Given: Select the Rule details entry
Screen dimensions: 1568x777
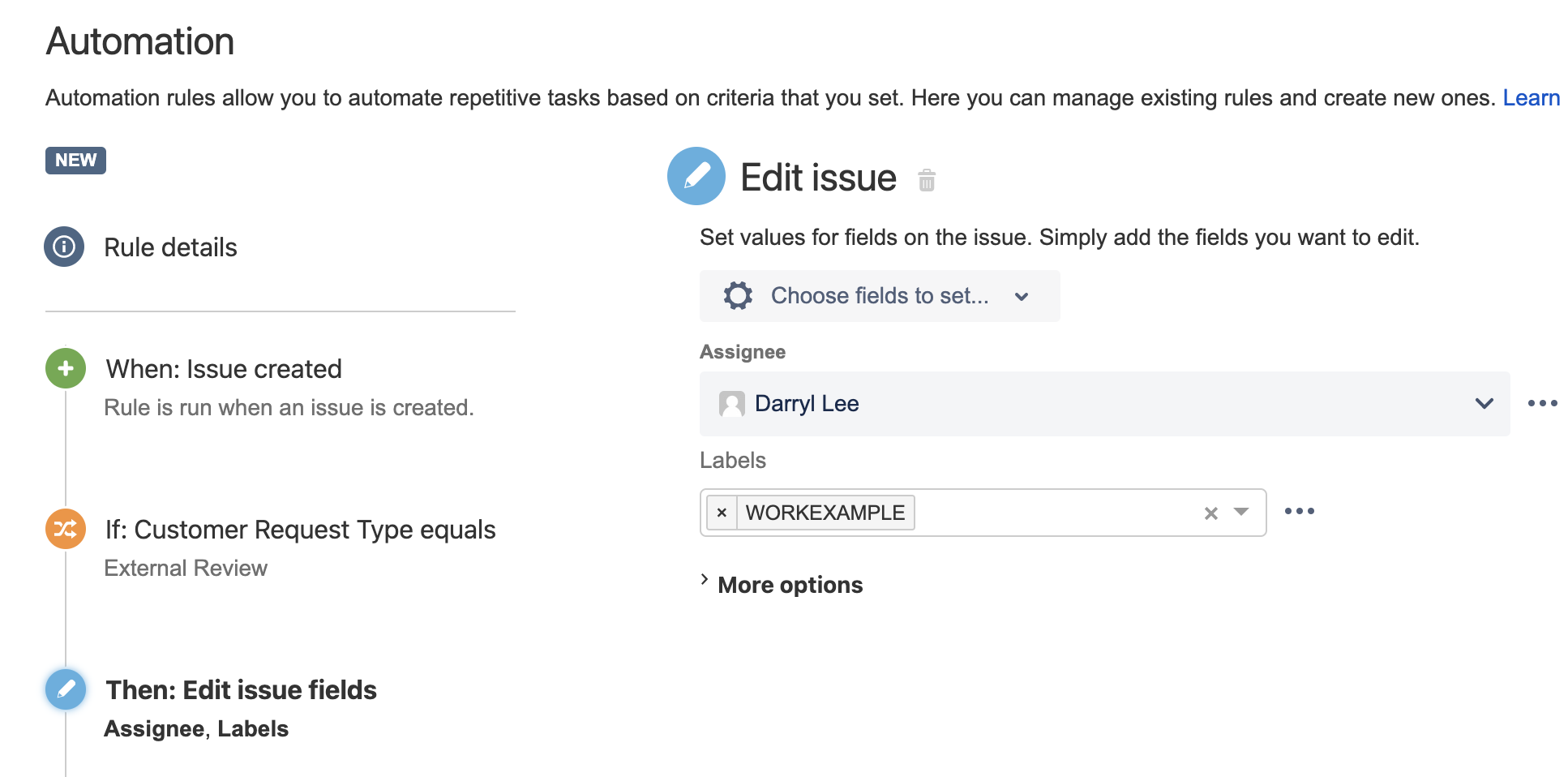Looking at the screenshot, I should tap(170, 247).
